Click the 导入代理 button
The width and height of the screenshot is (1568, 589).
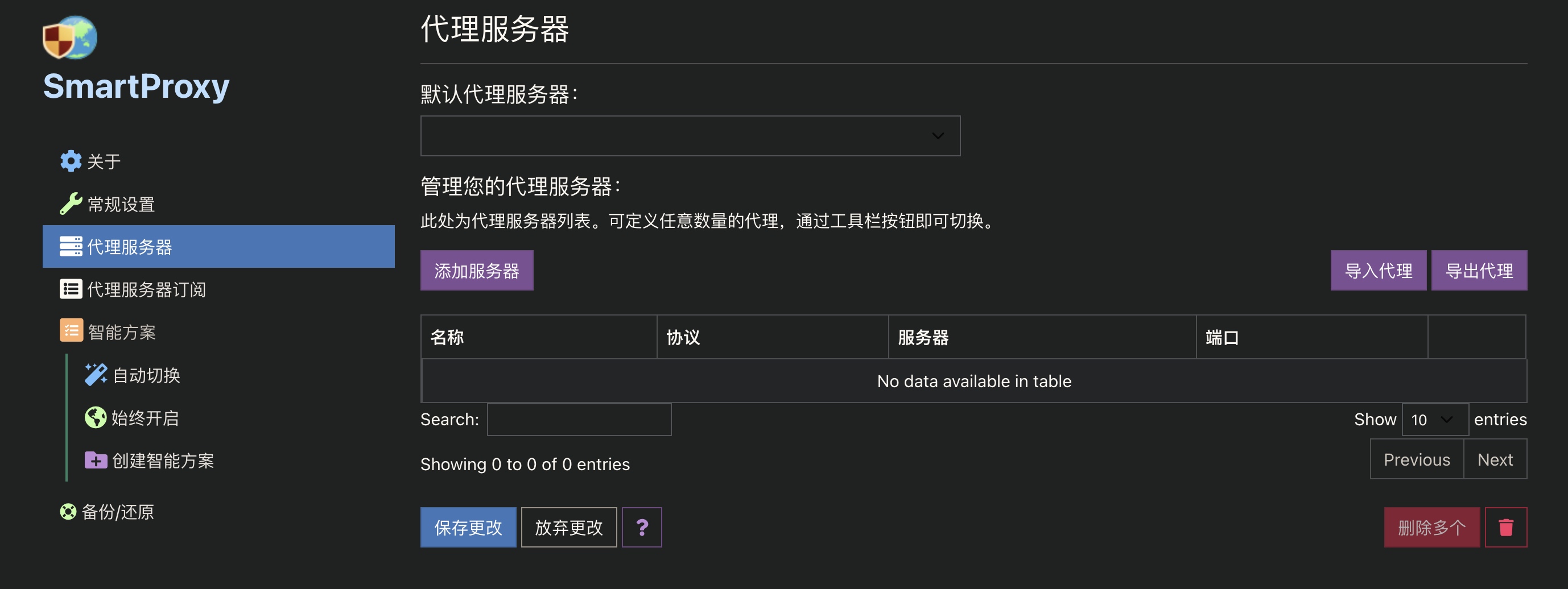[x=1378, y=269]
